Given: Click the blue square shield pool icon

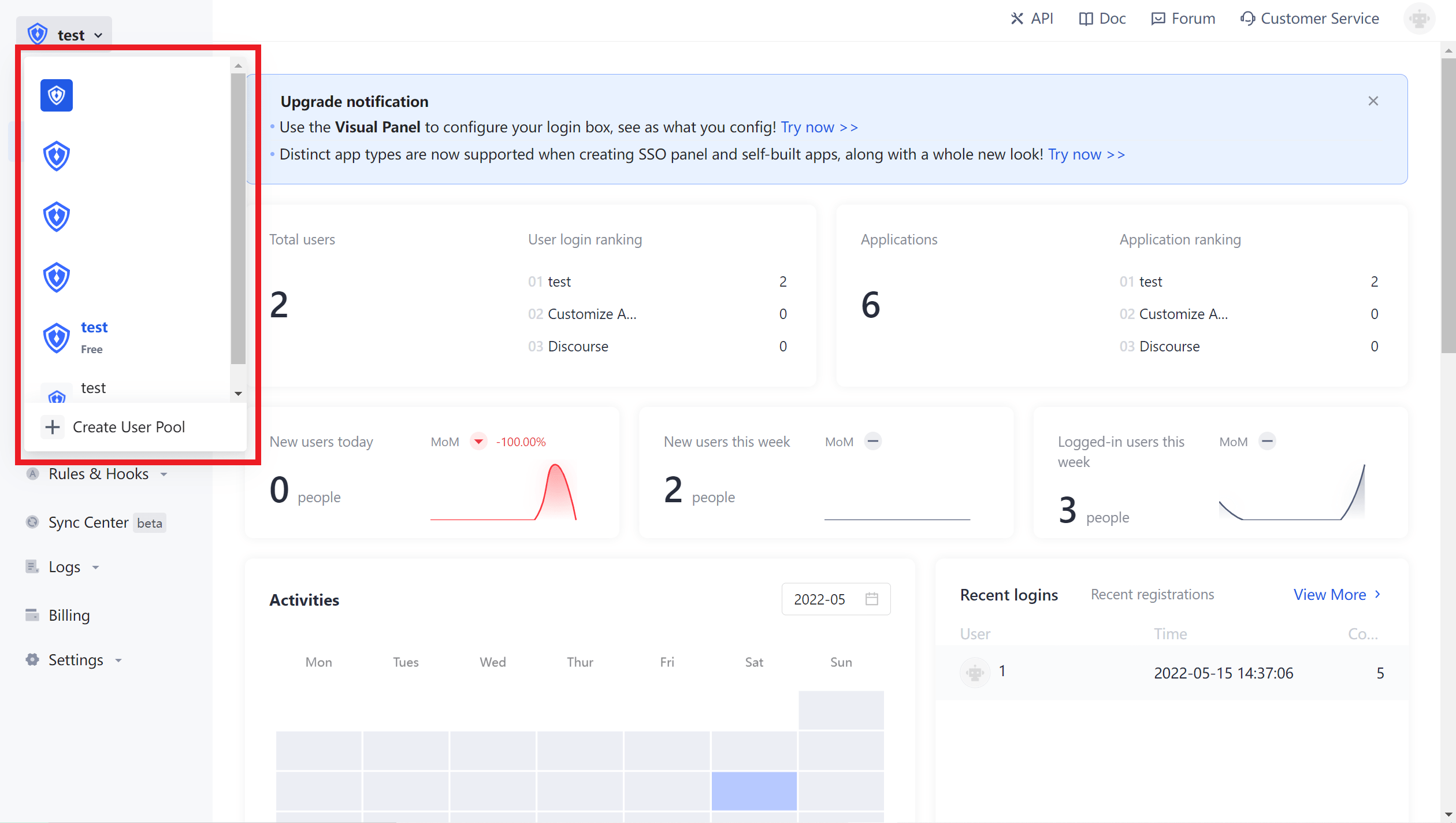Looking at the screenshot, I should tap(56, 95).
